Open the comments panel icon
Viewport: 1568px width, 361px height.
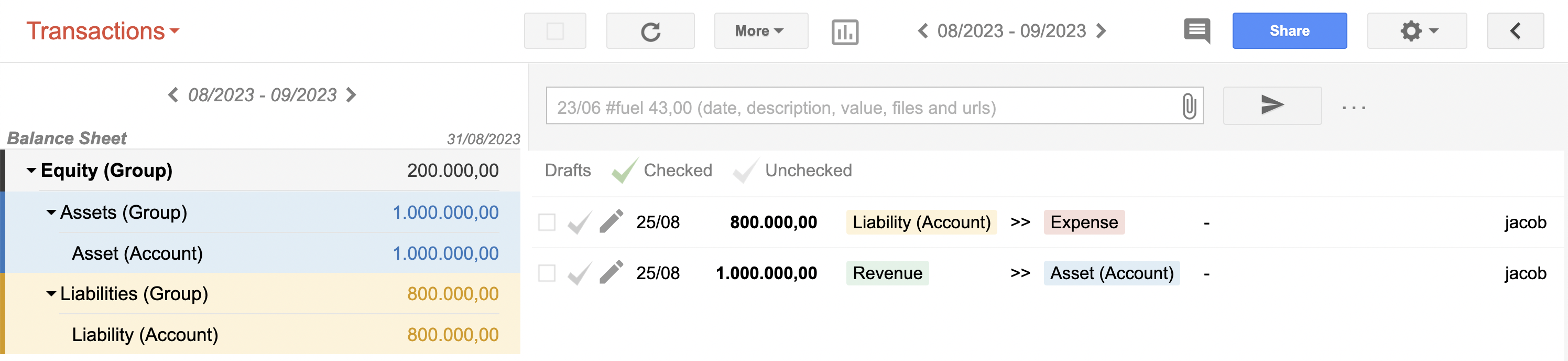(x=1196, y=30)
